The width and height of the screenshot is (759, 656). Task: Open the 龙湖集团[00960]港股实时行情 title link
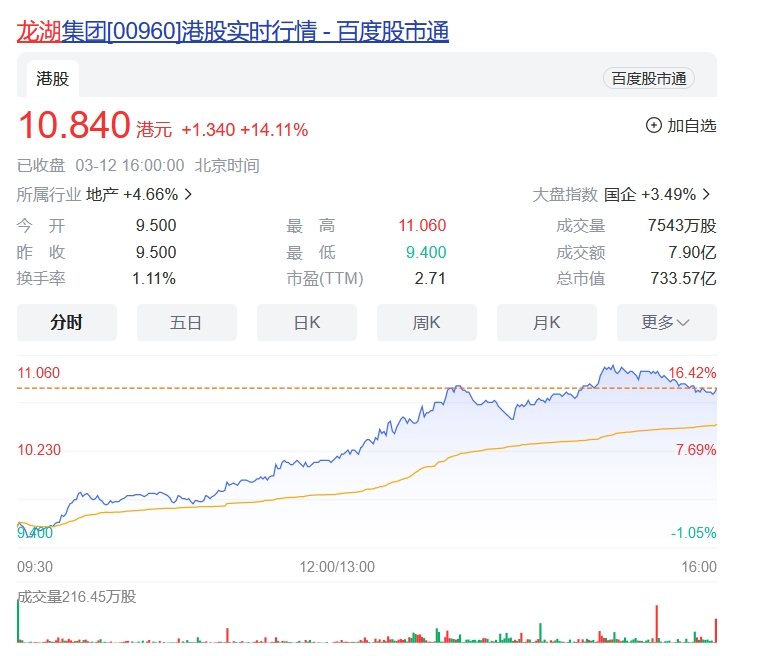pos(233,31)
